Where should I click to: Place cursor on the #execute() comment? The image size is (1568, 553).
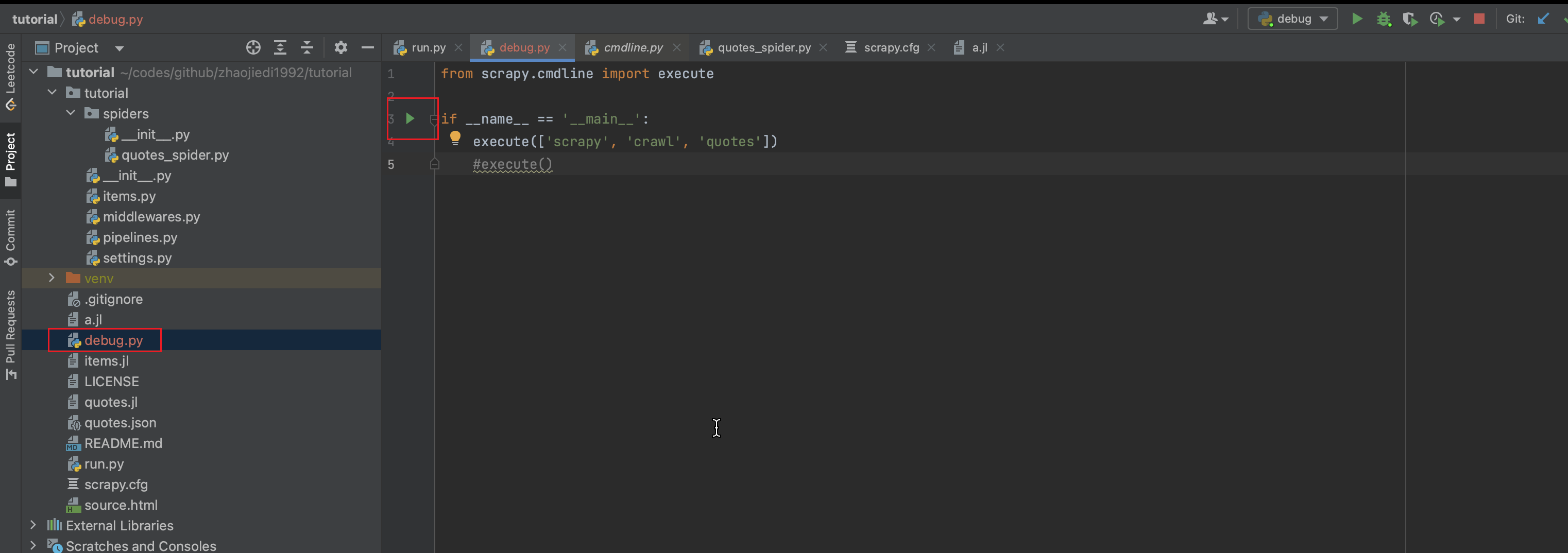[513, 164]
